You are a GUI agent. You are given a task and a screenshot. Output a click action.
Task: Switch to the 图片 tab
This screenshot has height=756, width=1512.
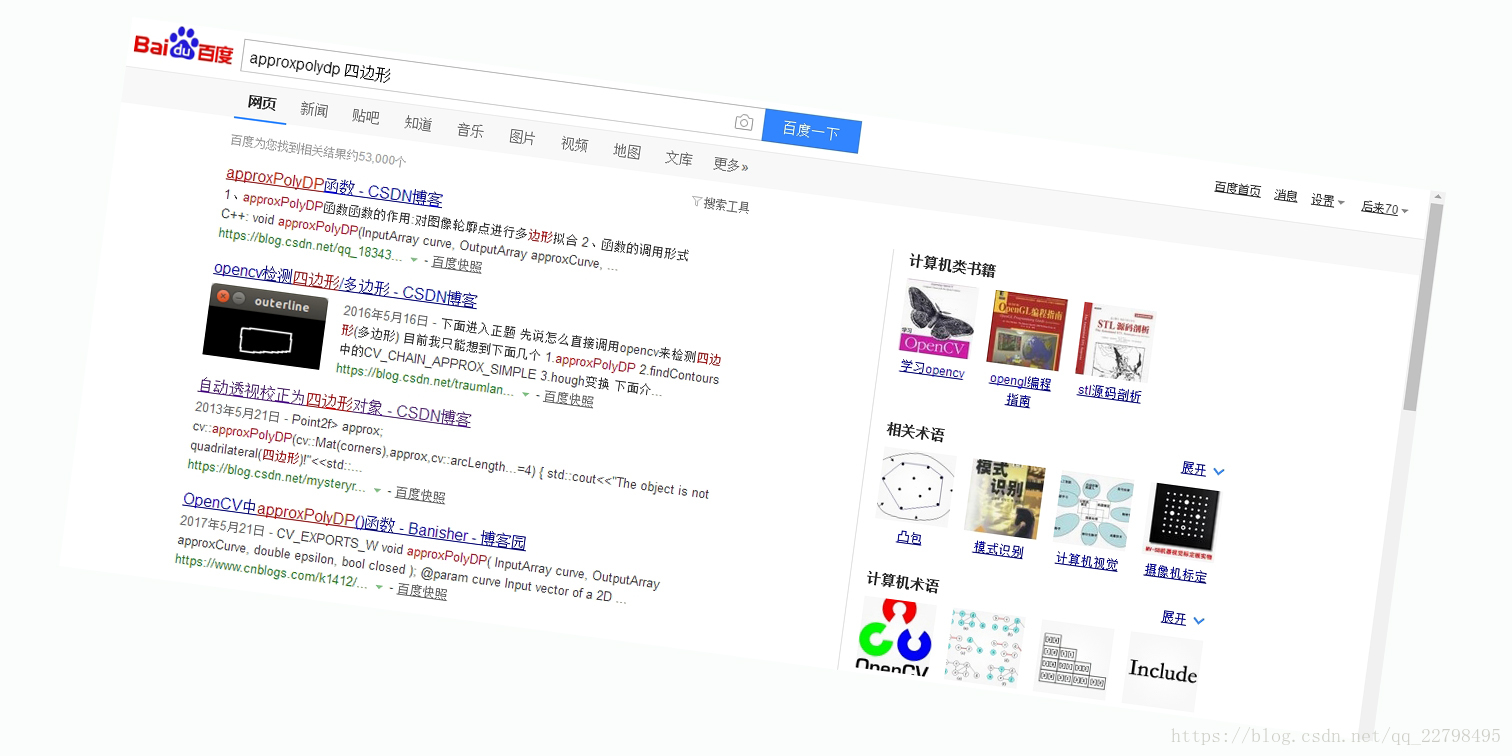(522, 137)
